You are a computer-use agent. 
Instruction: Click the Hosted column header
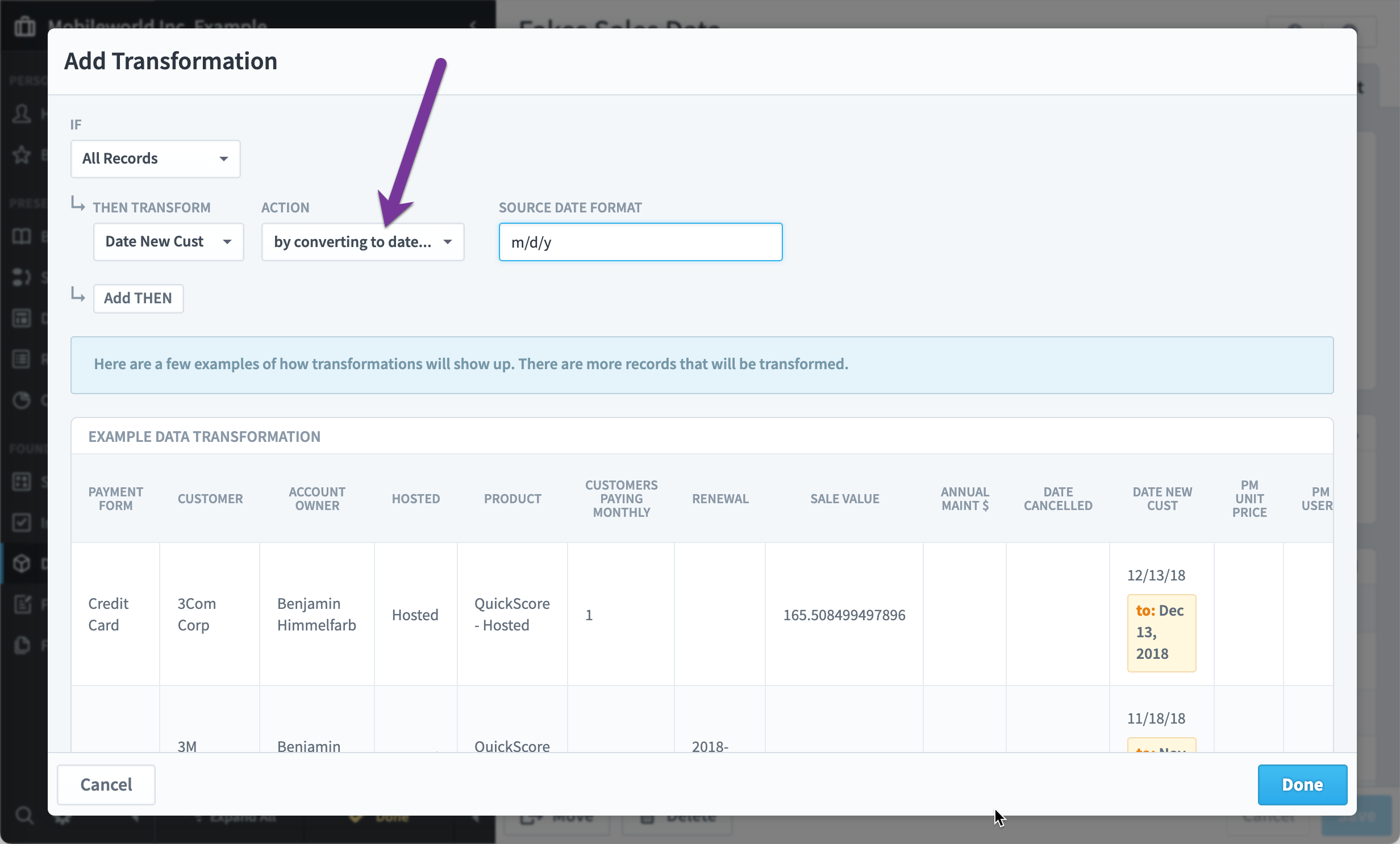point(416,499)
